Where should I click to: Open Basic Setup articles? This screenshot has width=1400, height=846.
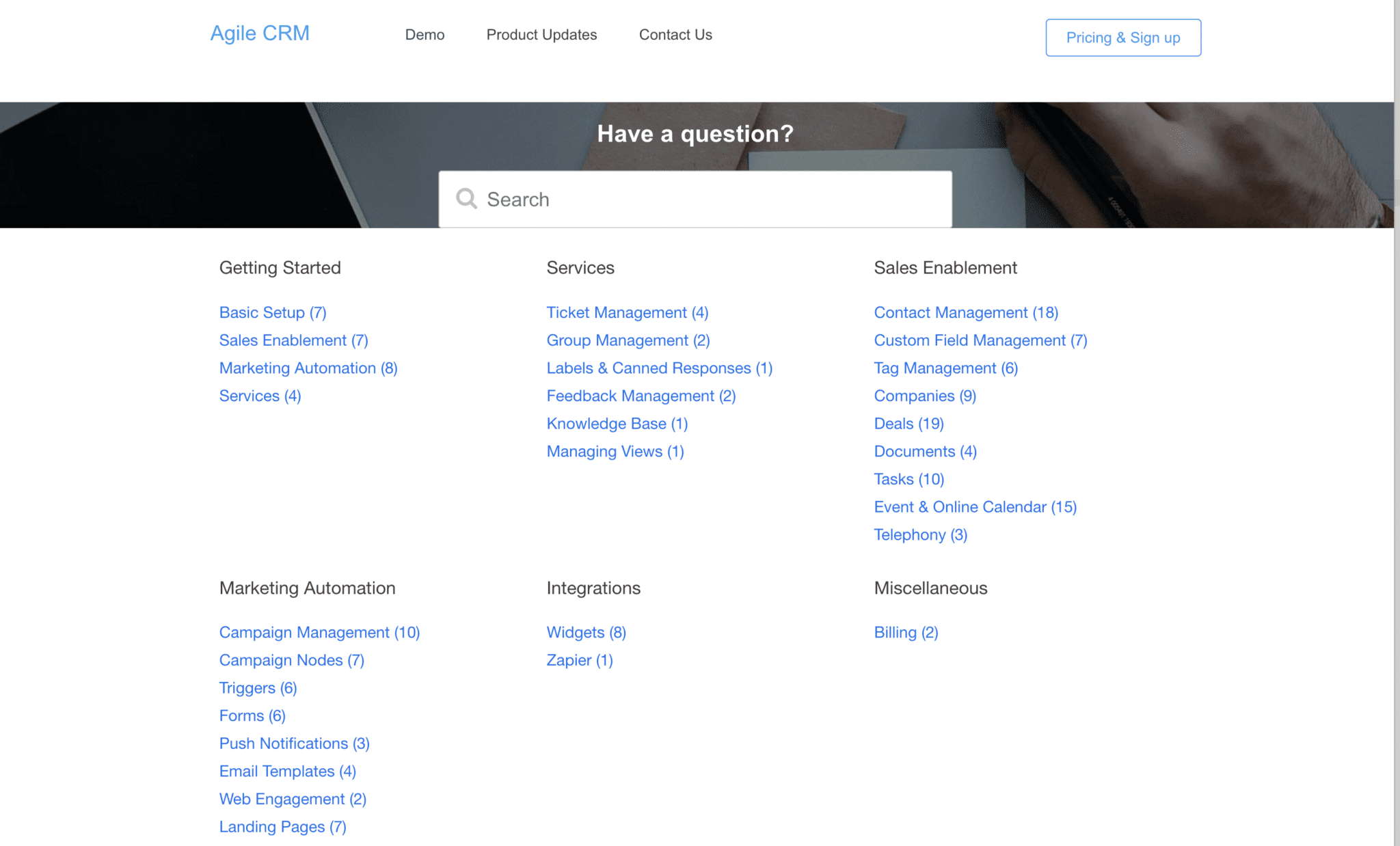272,312
